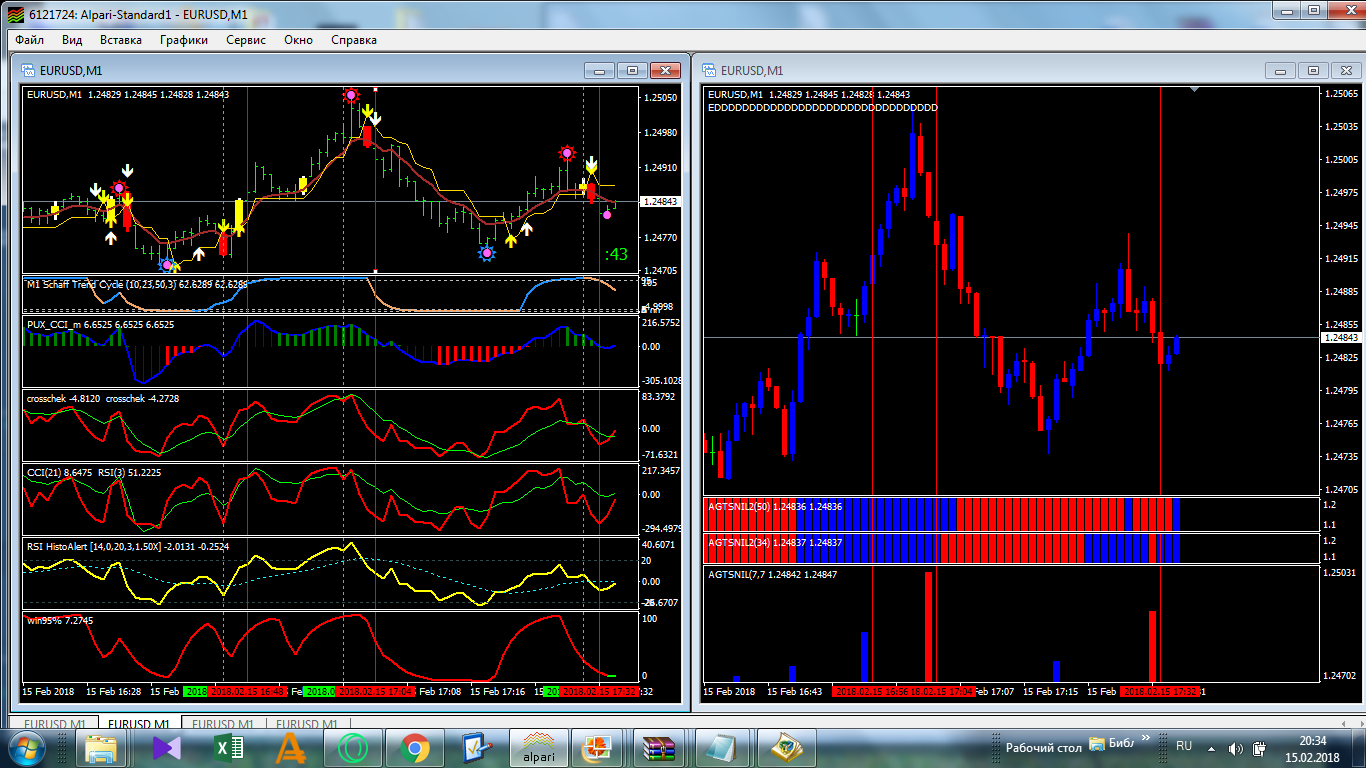This screenshot has width=1366, height=768.
Task: Open the Файл menu
Action: point(29,40)
